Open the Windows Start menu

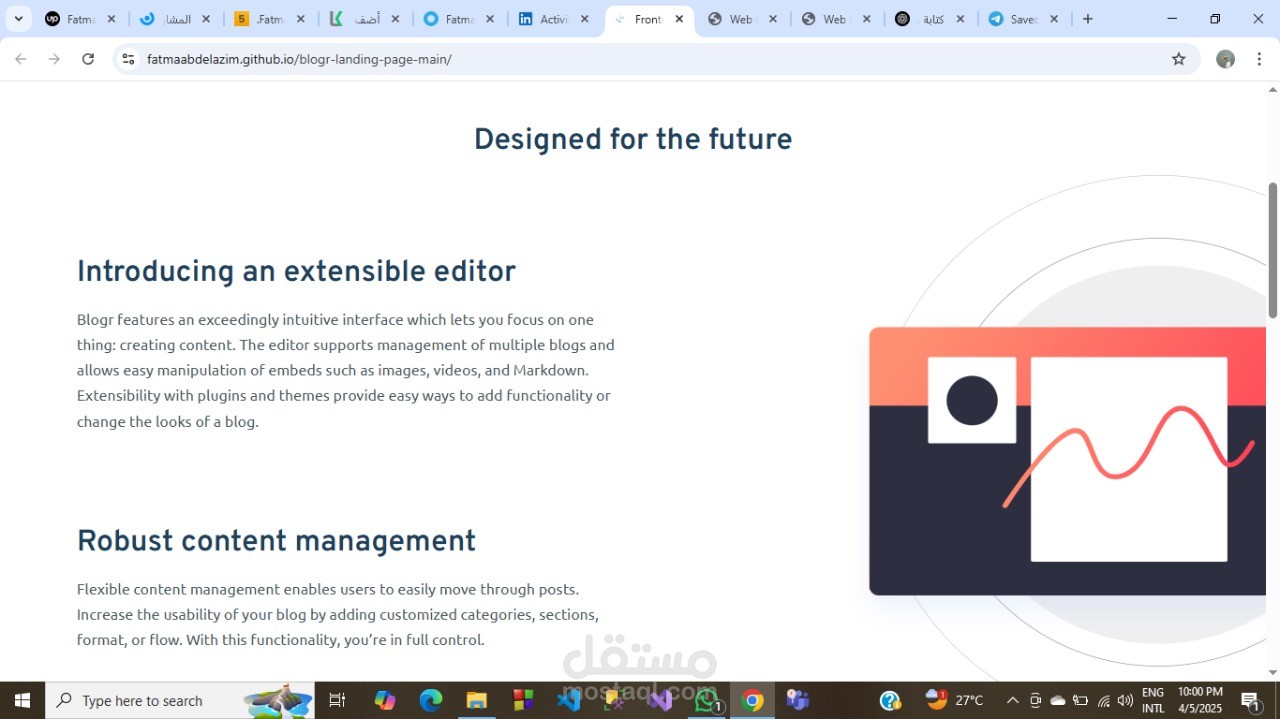coord(22,700)
